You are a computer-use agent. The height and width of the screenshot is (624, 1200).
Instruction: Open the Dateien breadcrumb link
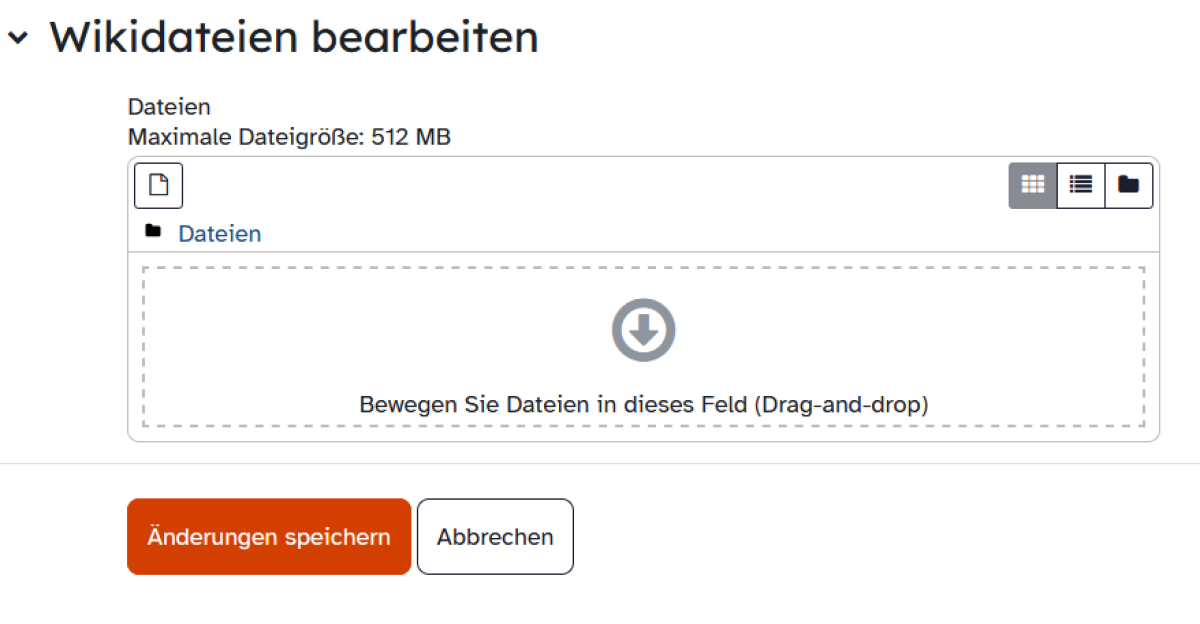pyautogui.click(x=219, y=234)
